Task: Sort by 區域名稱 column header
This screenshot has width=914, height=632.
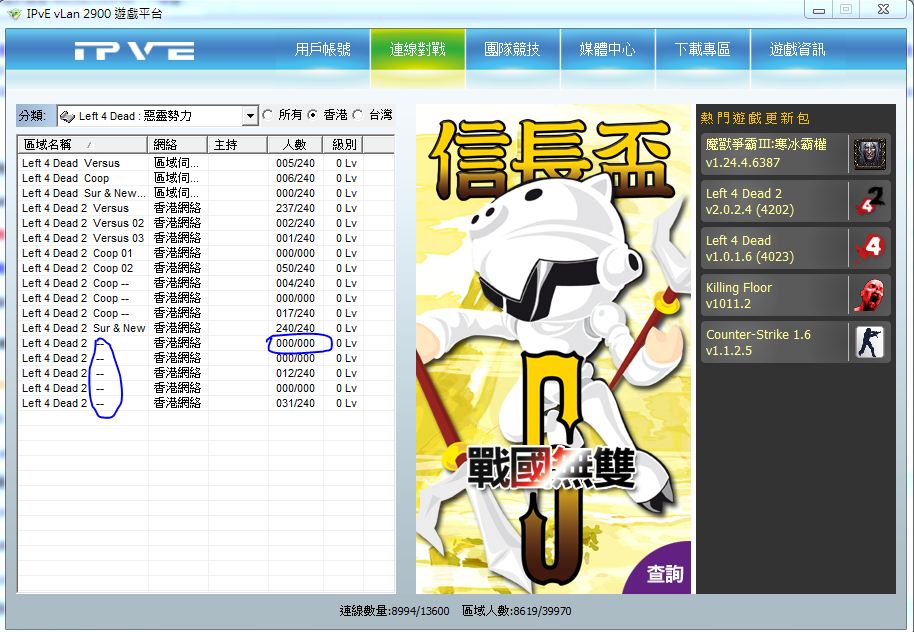Action: coord(82,144)
